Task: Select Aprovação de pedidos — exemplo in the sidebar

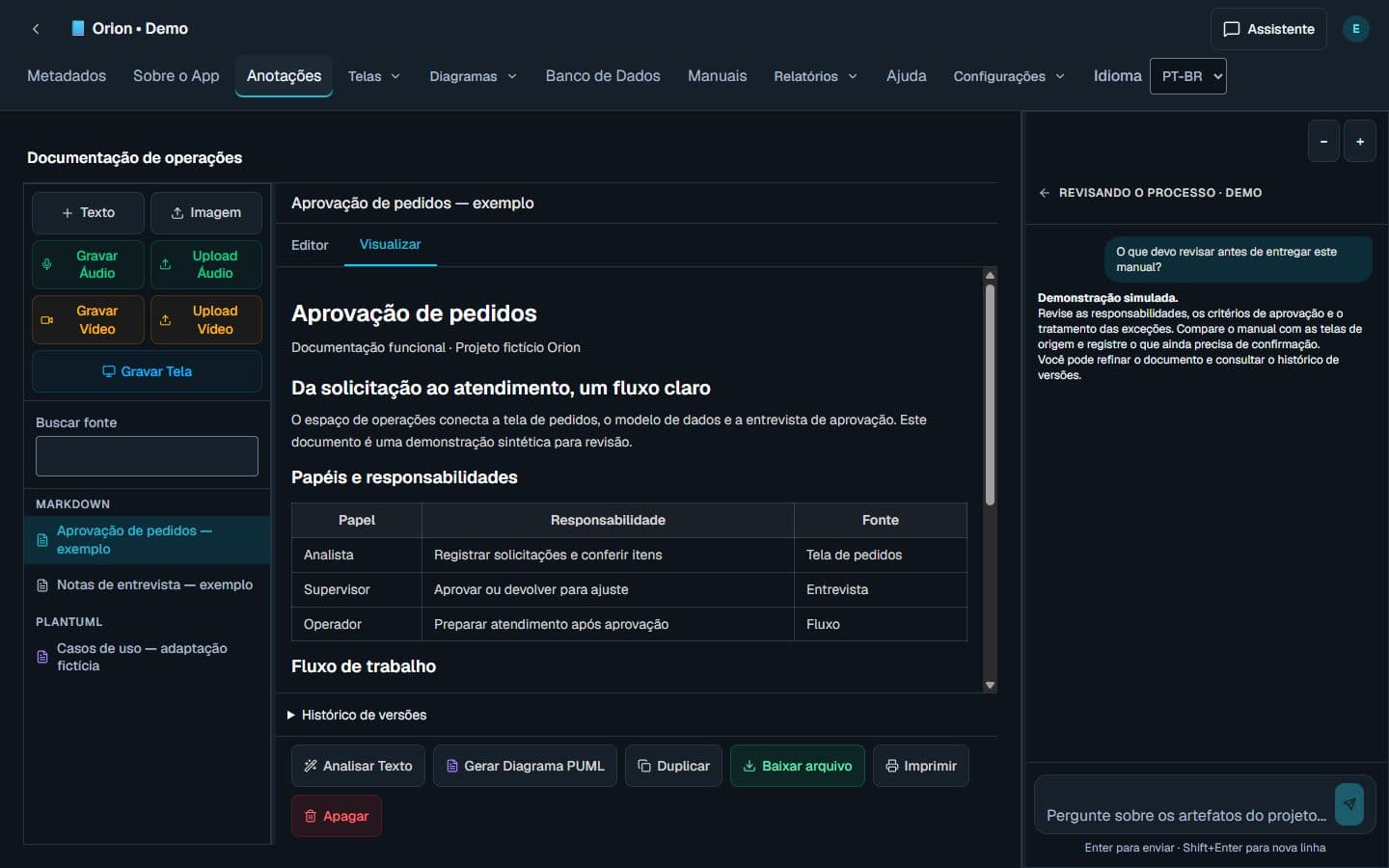Action: click(147, 540)
